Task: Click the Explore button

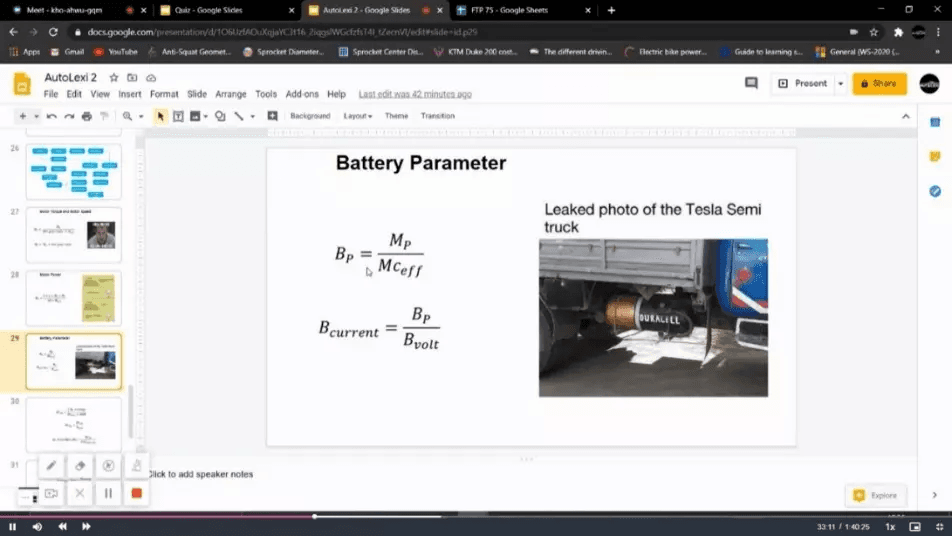Action: tap(876, 495)
